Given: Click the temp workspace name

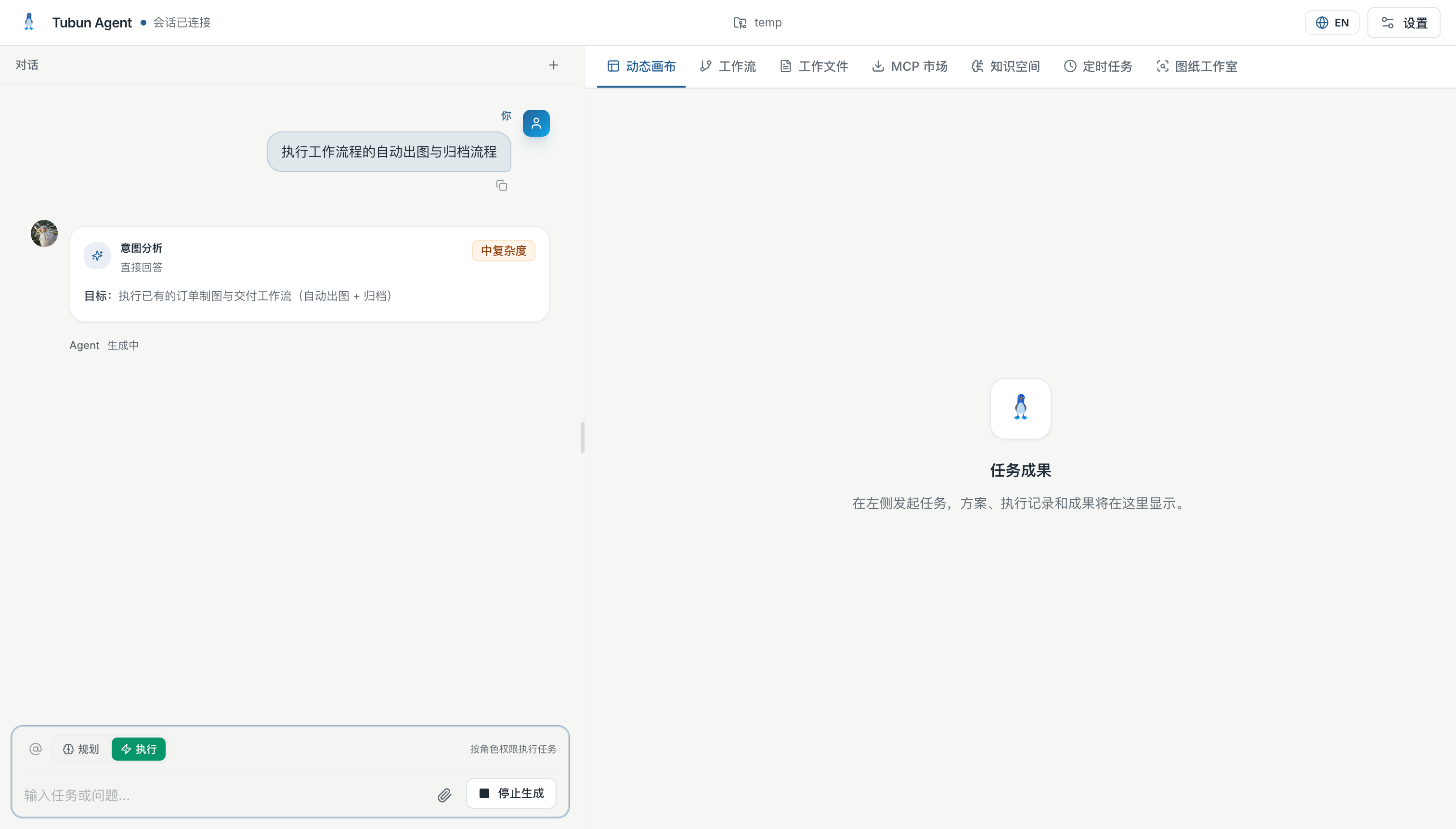Looking at the screenshot, I should click(x=767, y=23).
